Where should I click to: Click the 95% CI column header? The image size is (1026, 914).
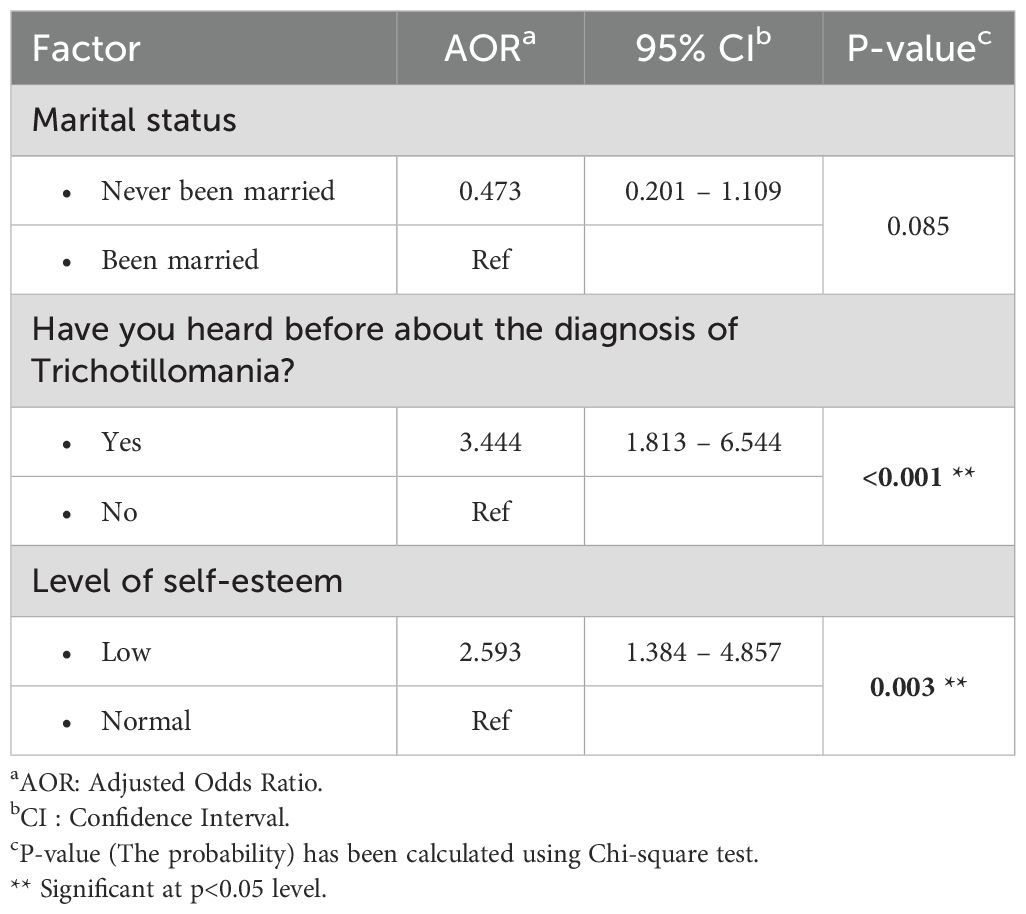click(703, 49)
